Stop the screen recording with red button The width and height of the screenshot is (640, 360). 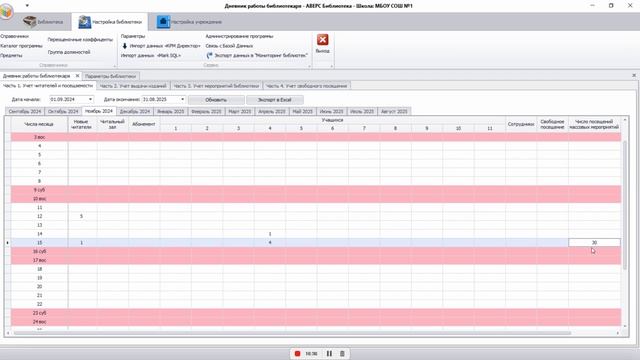click(x=298, y=353)
